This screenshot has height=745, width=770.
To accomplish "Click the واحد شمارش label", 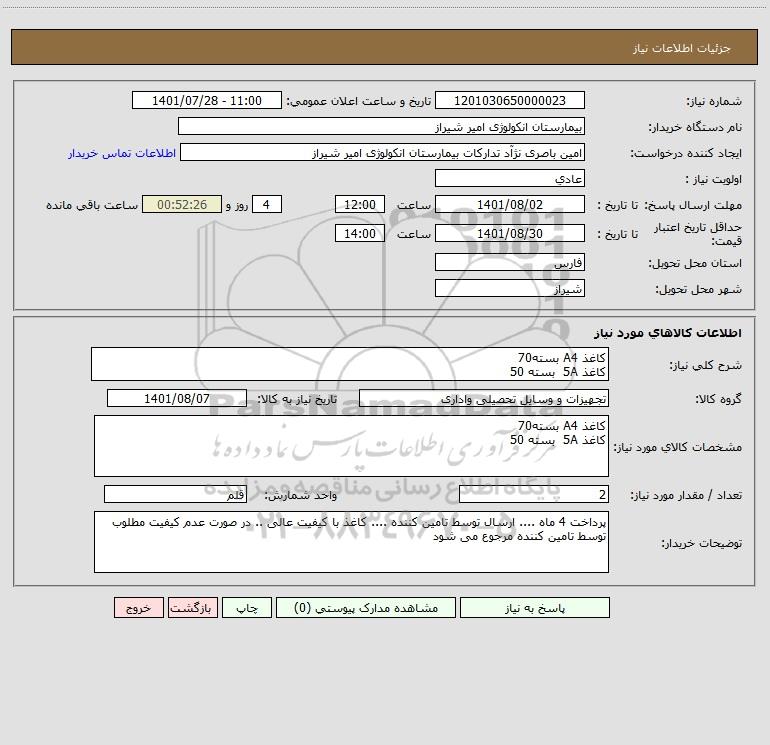I will pyautogui.click(x=301, y=496).
